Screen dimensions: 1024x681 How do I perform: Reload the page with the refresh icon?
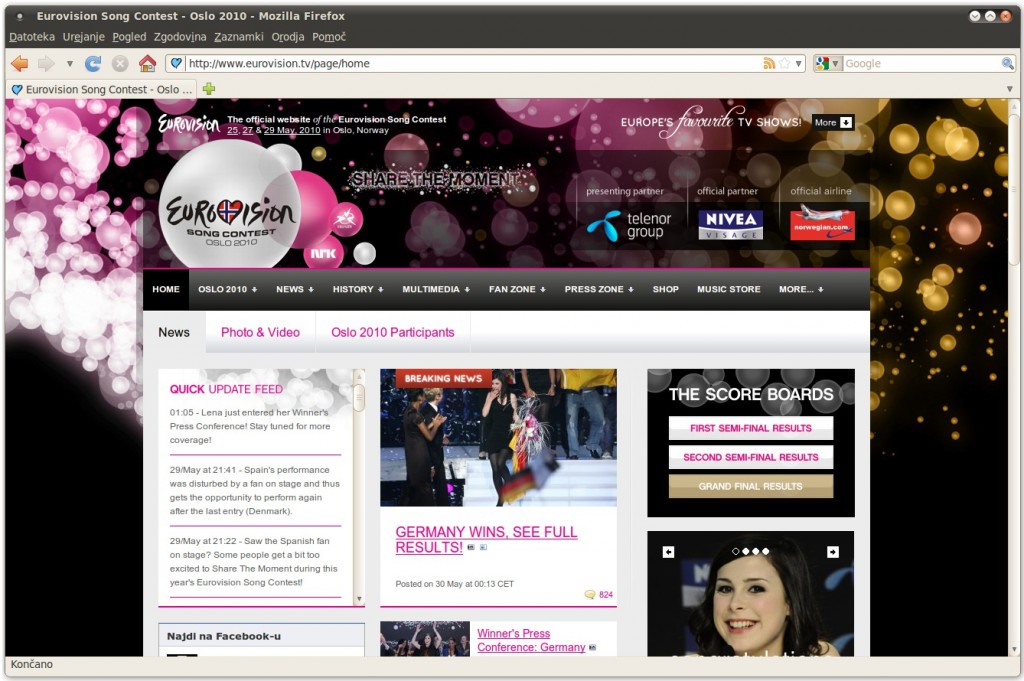(x=93, y=63)
